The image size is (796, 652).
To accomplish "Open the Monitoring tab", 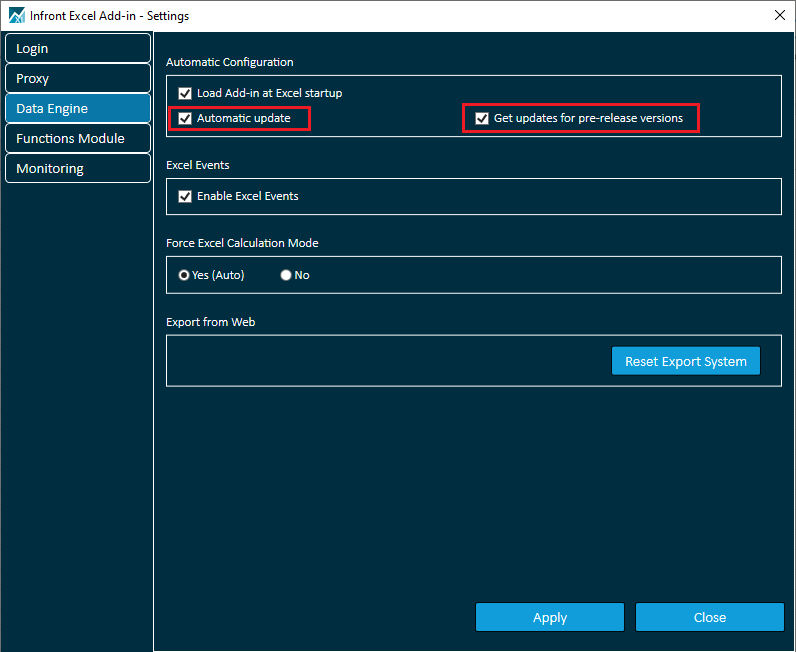I will coord(77,168).
